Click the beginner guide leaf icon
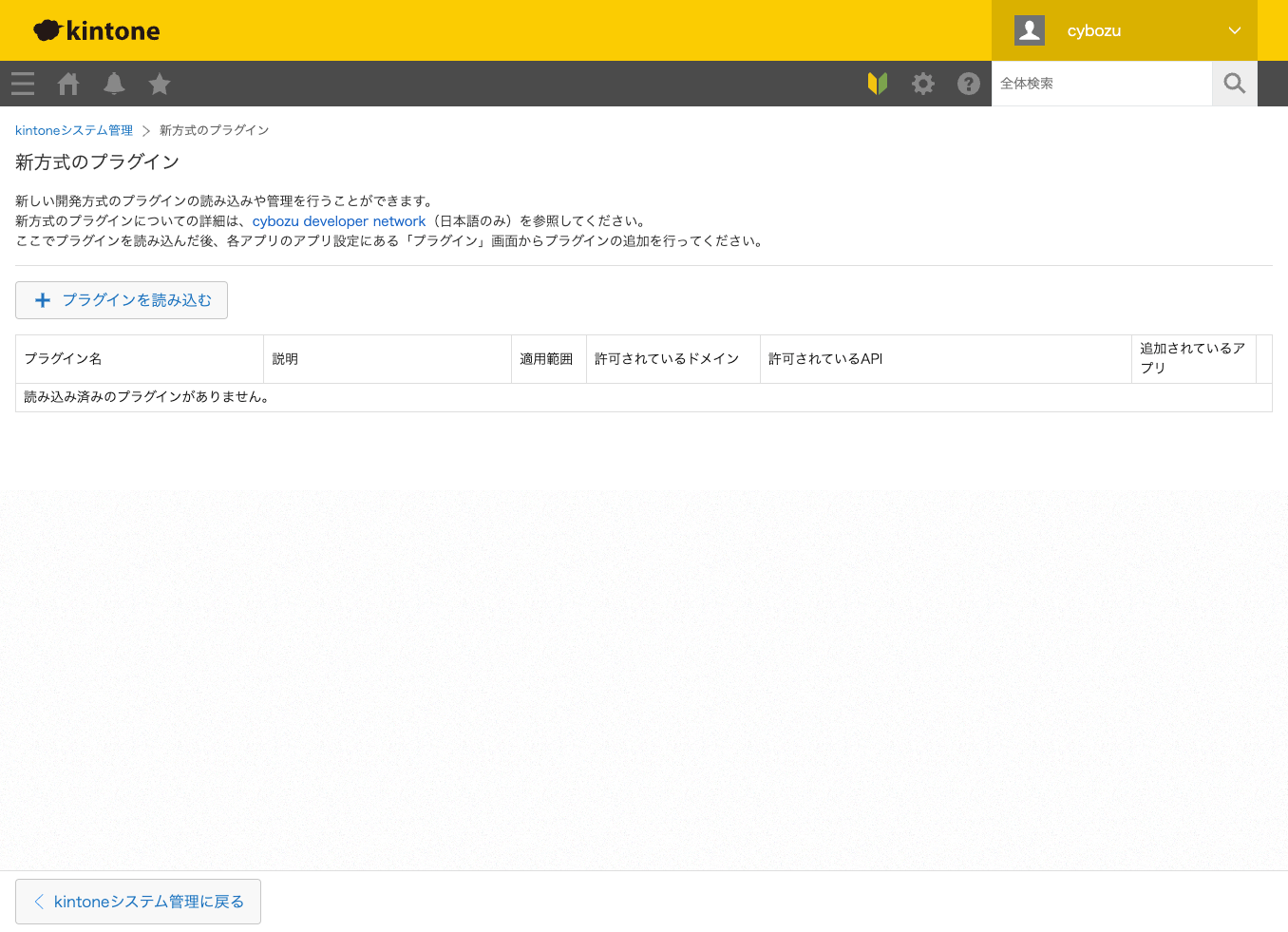Viewport: 1288px width, 932px height. [x=878, y=84]
